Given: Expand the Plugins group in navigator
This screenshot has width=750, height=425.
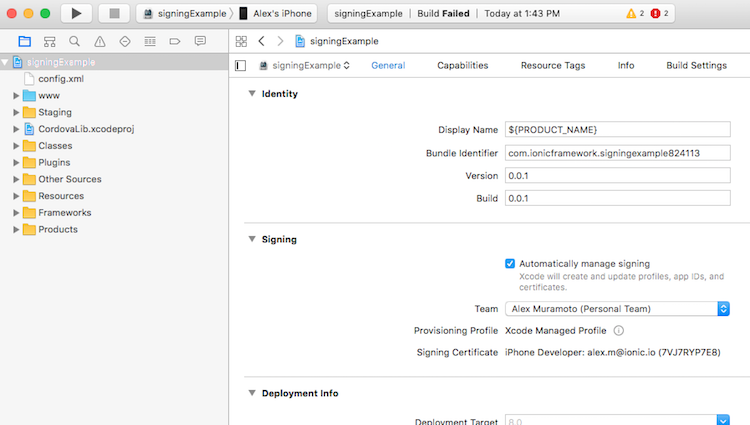Looking at the screenshot, I should click(x=16, y=162).
